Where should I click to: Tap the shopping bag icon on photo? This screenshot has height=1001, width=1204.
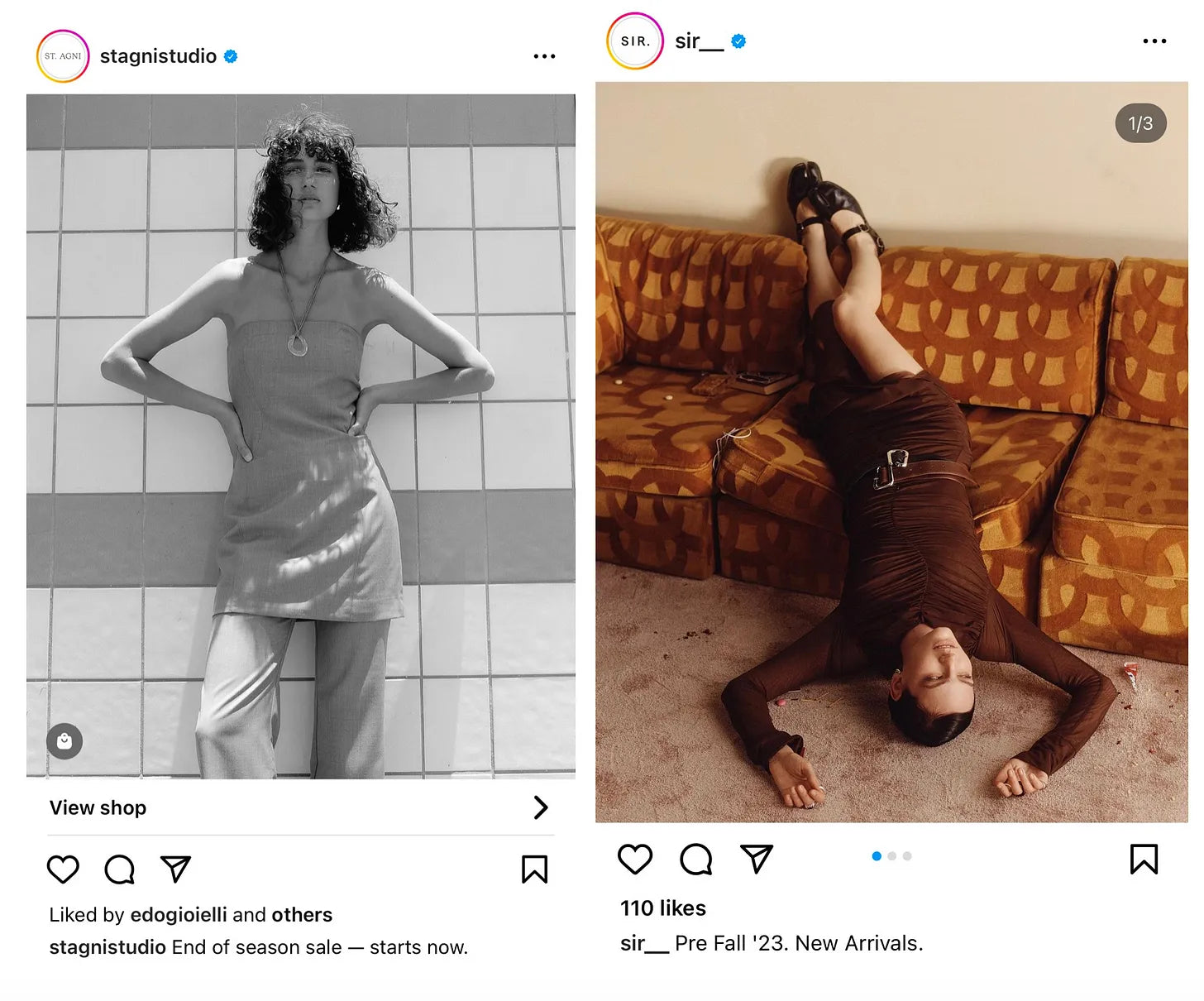(x=64, y=741)
